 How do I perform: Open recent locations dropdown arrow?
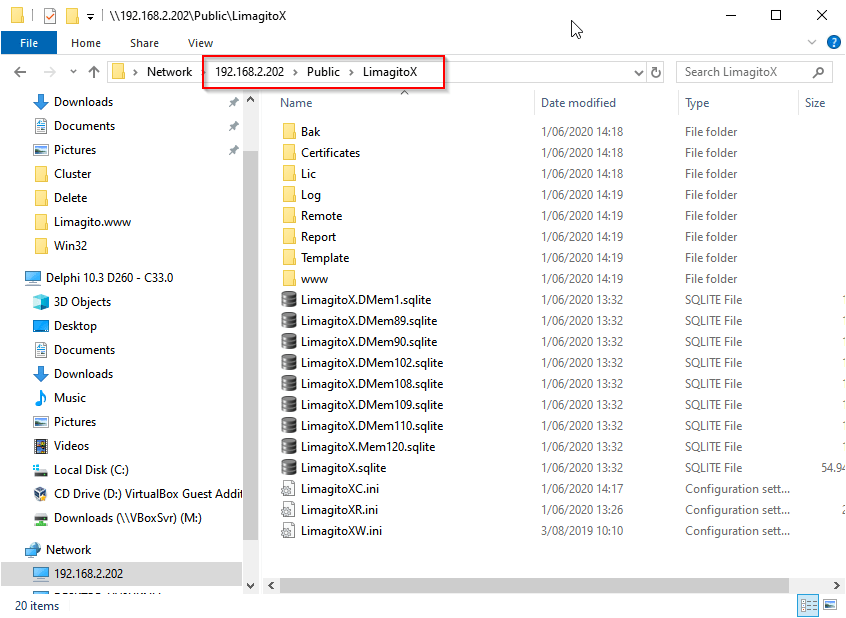[73, 72]
